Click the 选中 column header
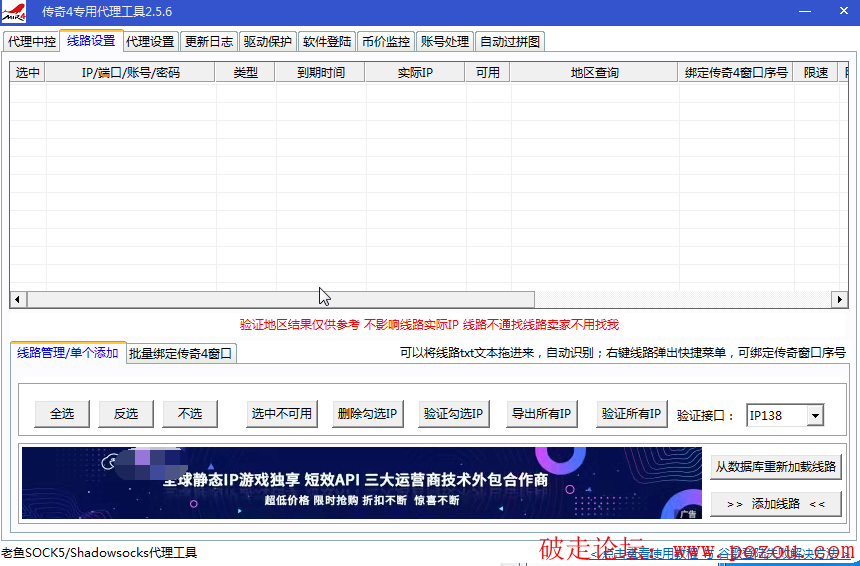860x566 pixels. pyautogui.click(x=27, y=72)
